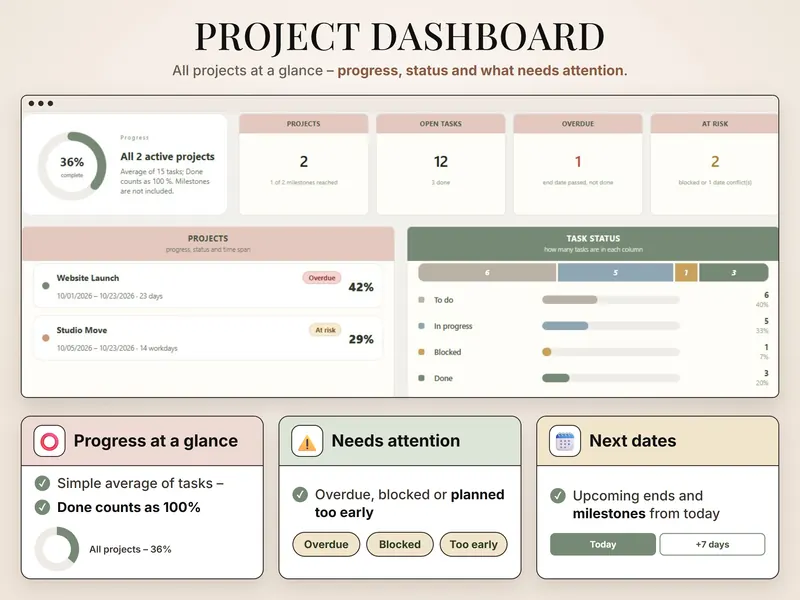Click the To do legend square
This screenshot has height=600, width=800.
[x=421, y=299]
